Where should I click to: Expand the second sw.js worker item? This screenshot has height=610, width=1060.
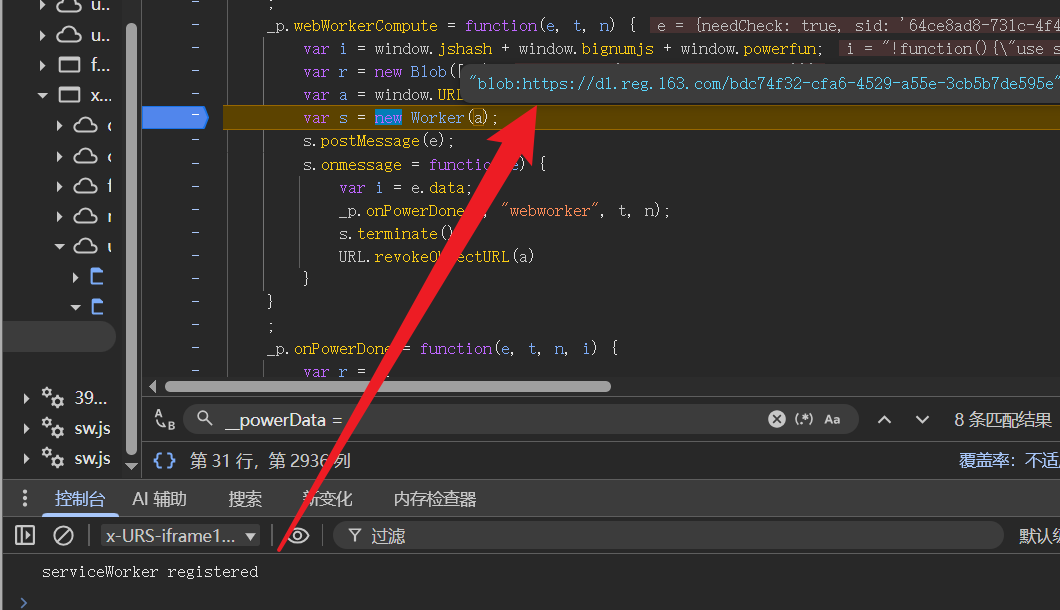coord(26,459)
